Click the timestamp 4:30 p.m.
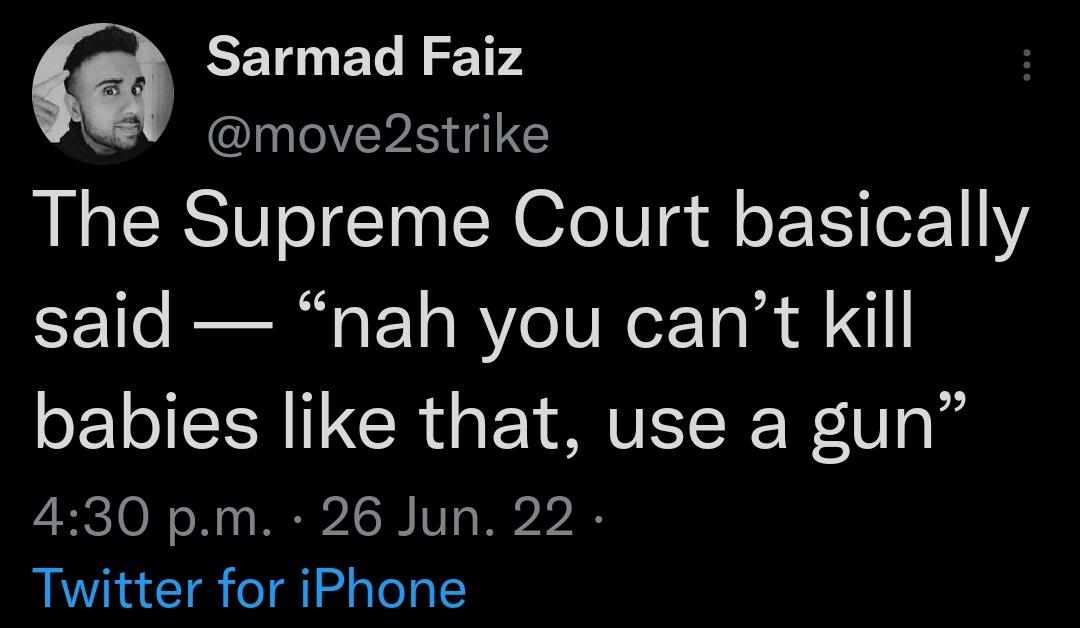1080x628 pixels. point(150,518)
